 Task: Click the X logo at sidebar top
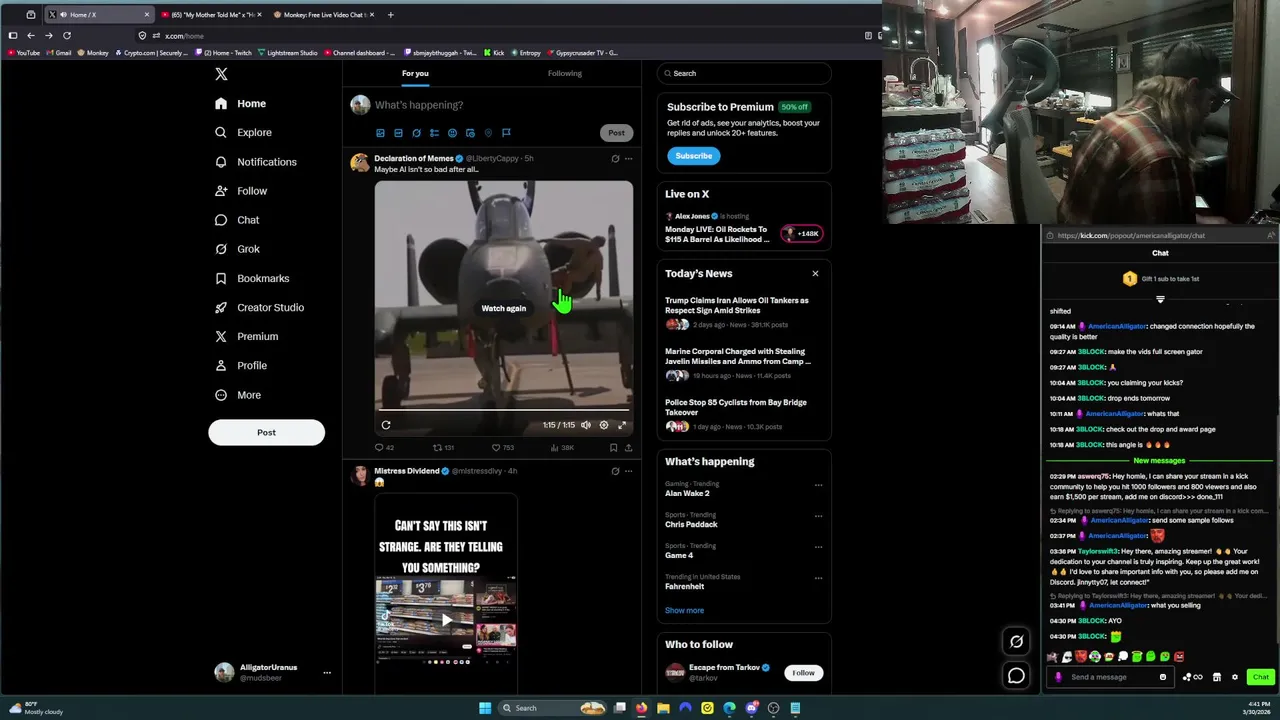pos(221,74)
